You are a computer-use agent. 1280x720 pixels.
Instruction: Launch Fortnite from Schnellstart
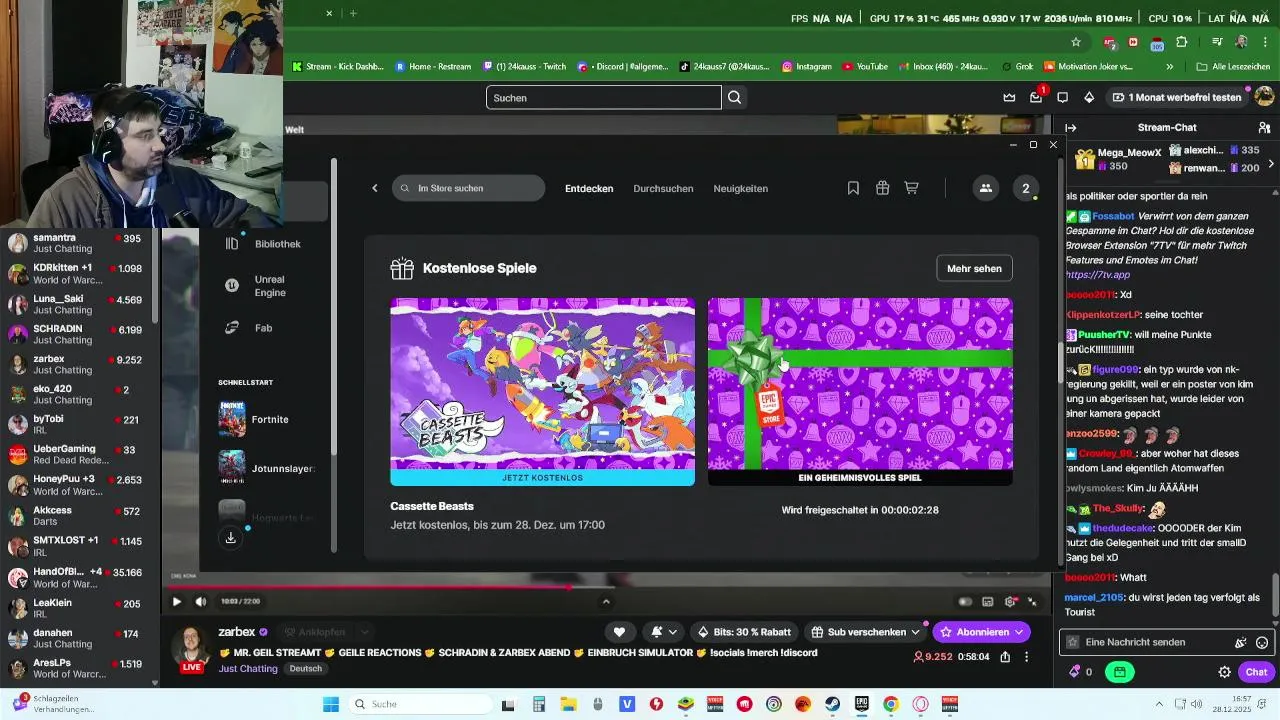pyautogui.click(x=254, y=419)
